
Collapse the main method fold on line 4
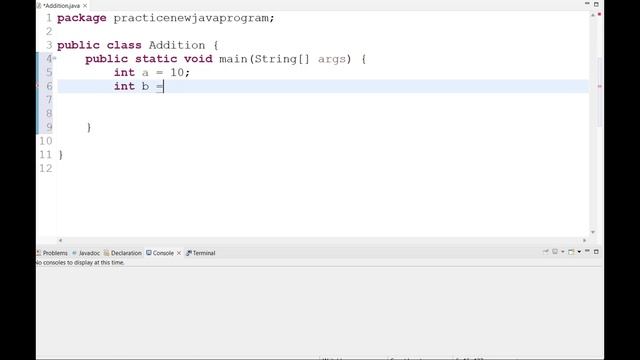tap(54, 58)
